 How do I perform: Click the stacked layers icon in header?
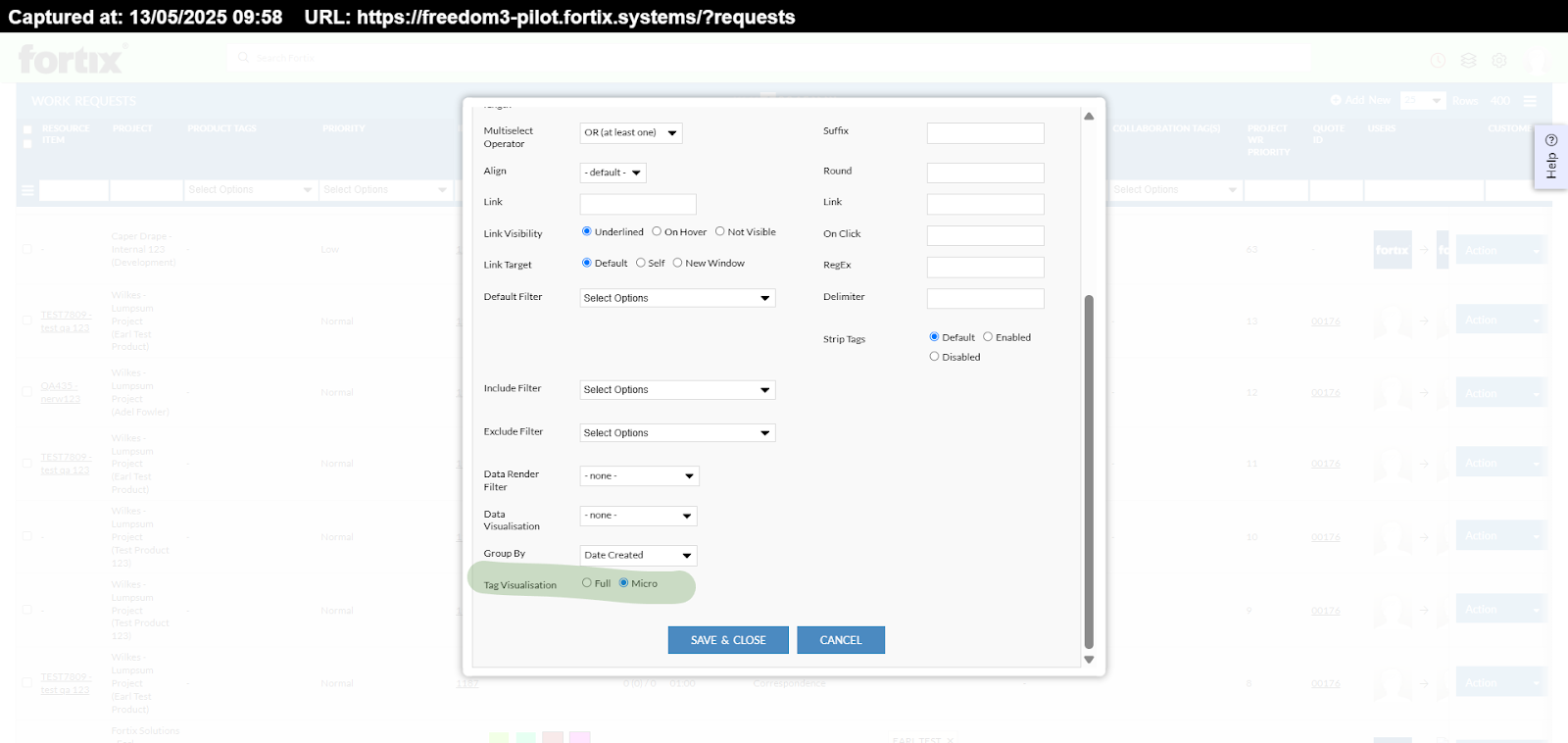1468,60
